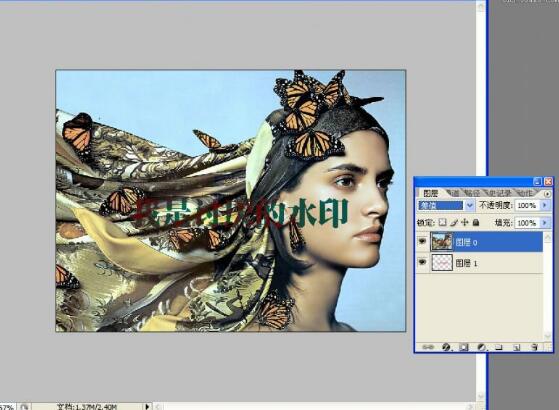Click the 图层 0 layer thumbnail
This screenshot has width=559, height=410.
tap(442, 242)
